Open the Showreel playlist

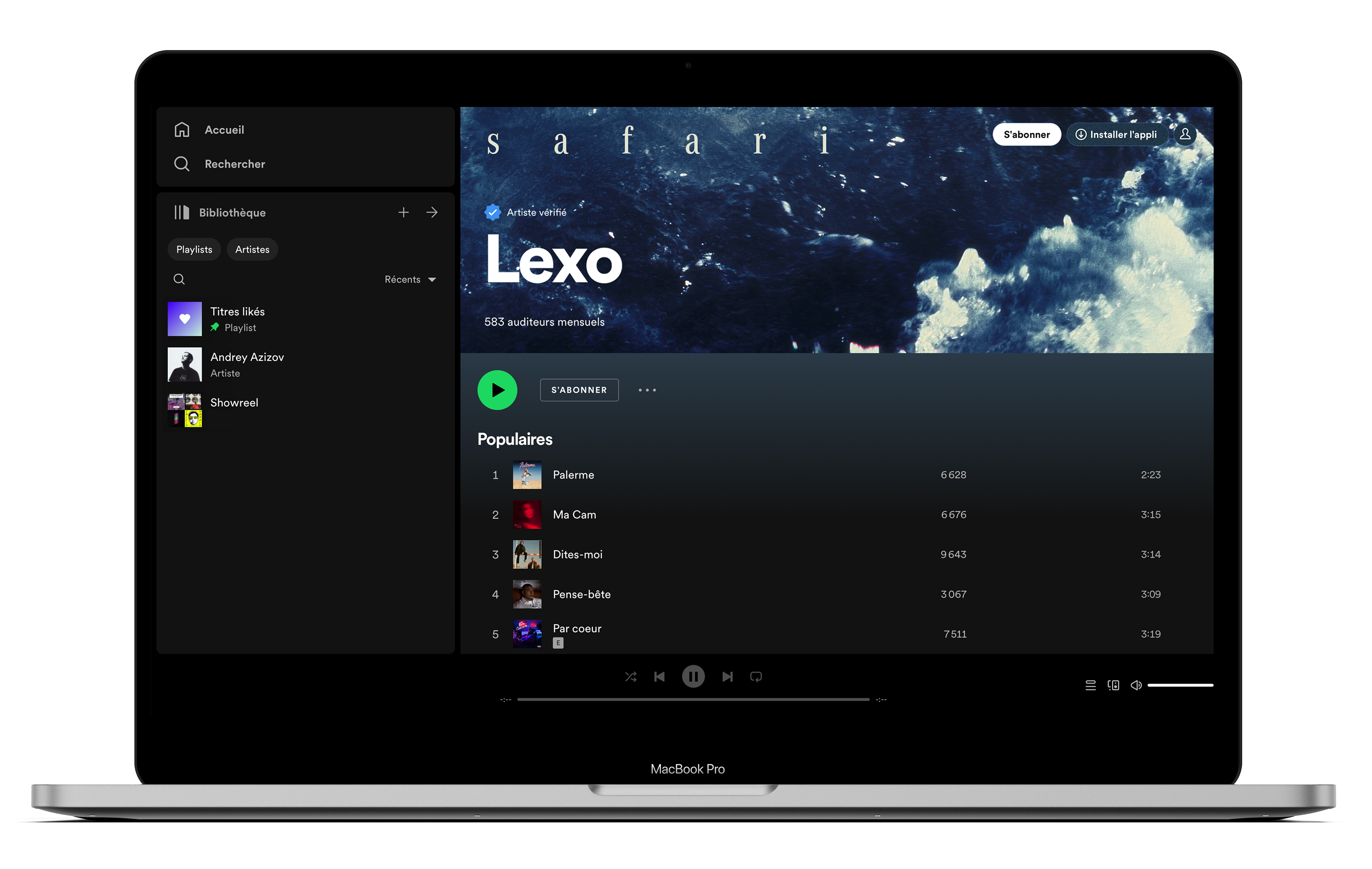coord(305,410)
